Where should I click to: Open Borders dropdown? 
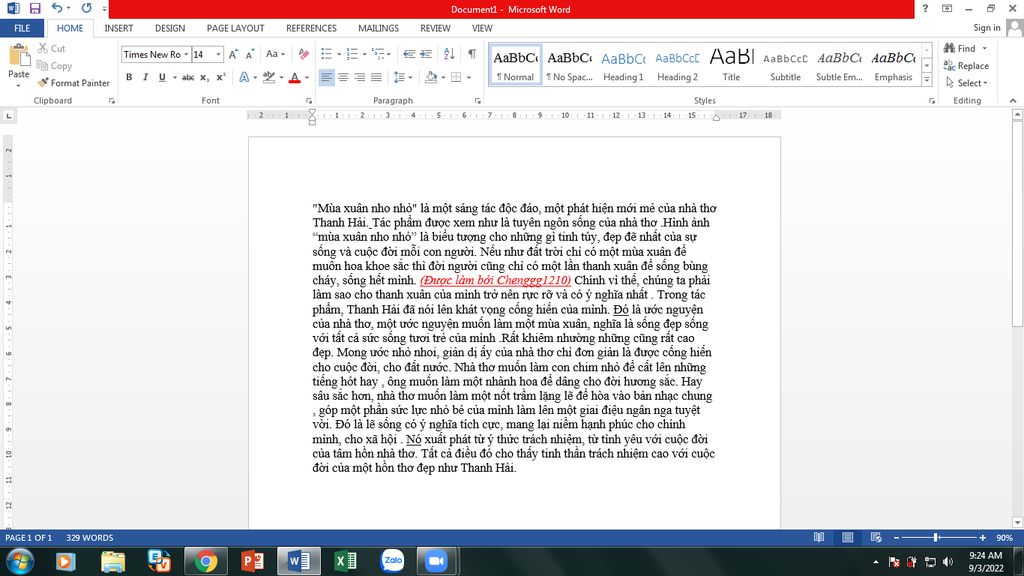click(x=468, y=78)
